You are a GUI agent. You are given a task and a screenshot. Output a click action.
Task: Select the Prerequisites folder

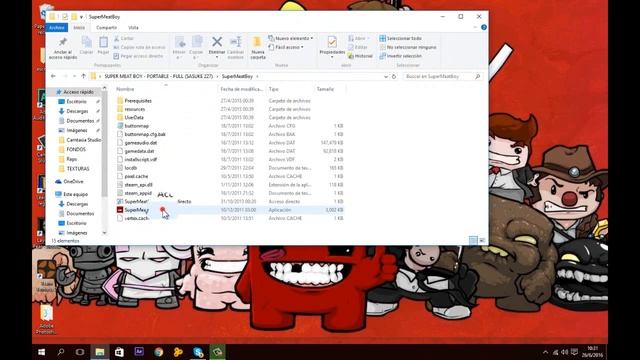138,101
